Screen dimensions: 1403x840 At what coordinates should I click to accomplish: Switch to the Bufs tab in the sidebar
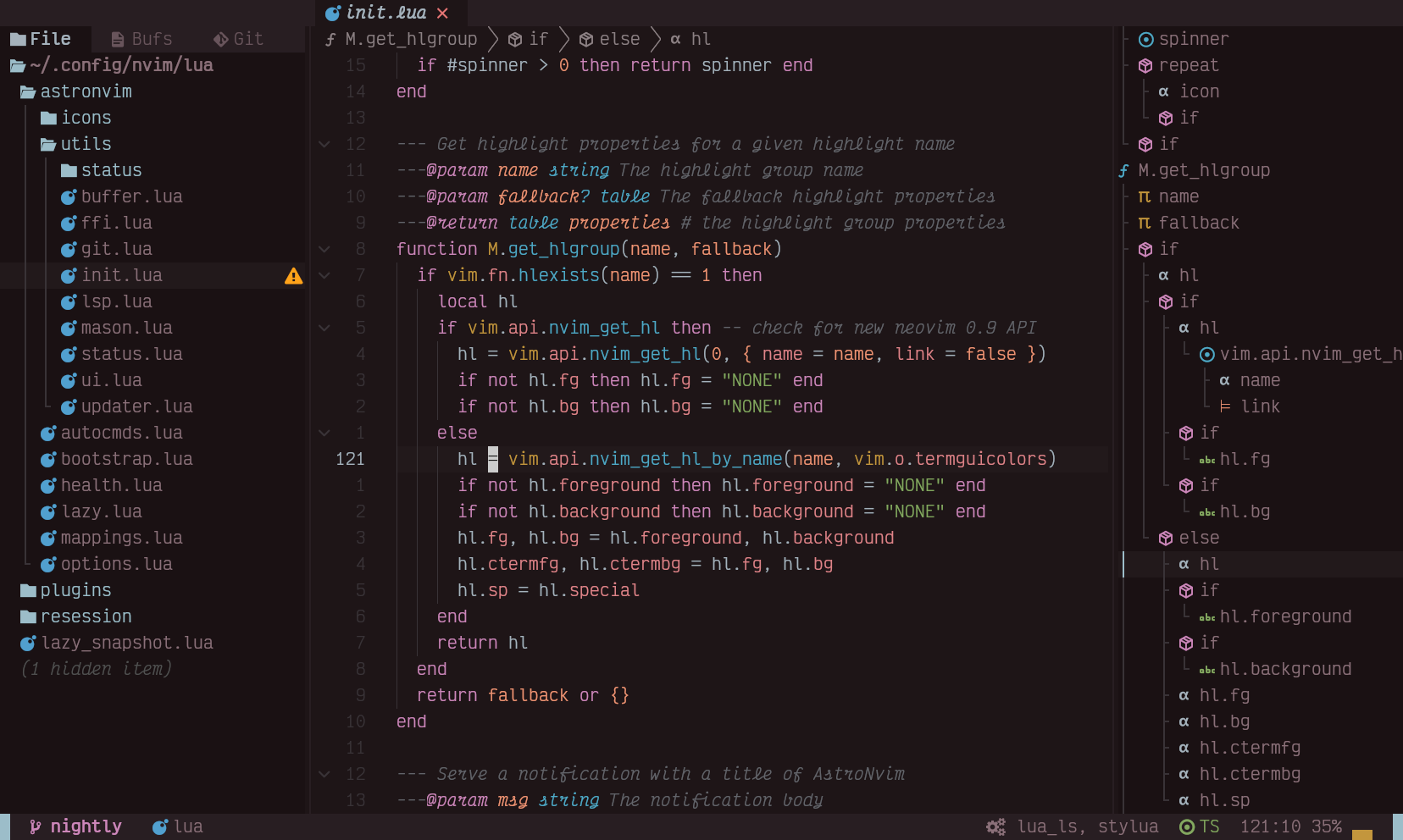coord(141,38)
